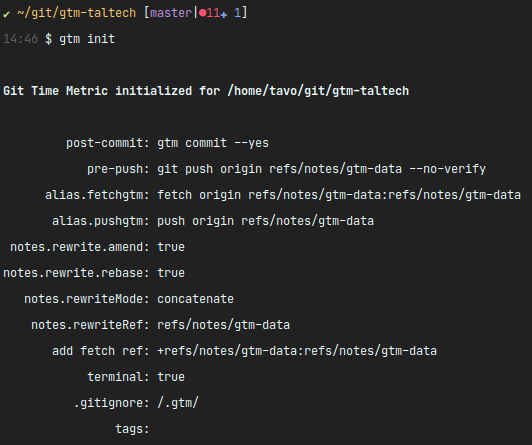Click the master branch name

pos(171,13)
